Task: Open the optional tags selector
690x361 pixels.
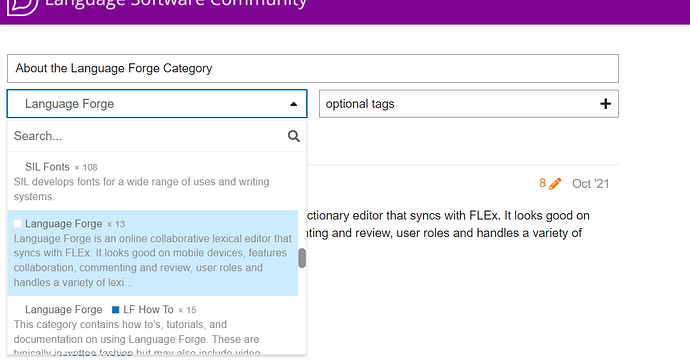Action: point(469,104)
